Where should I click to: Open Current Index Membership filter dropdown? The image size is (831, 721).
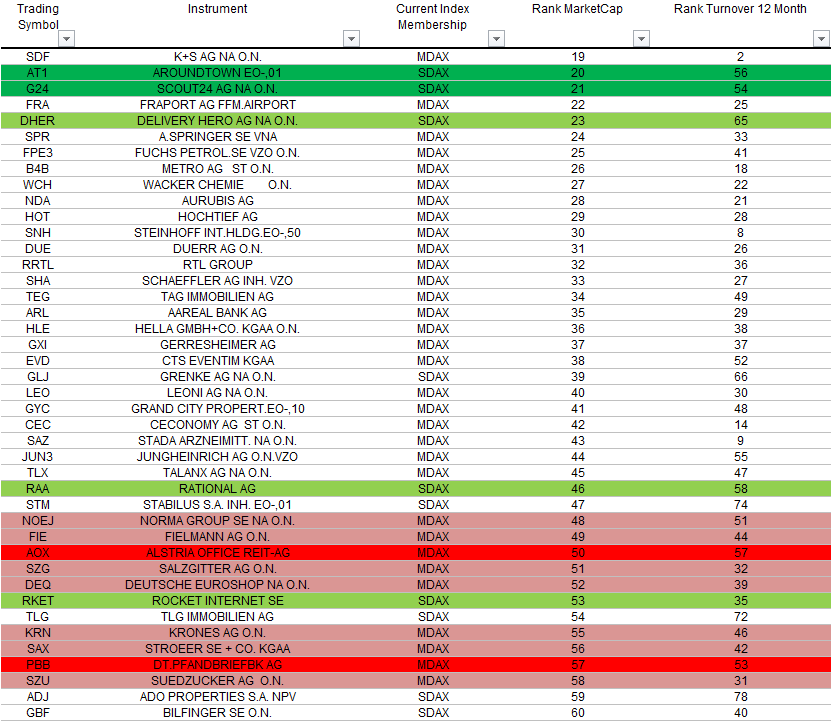point(496,39)
